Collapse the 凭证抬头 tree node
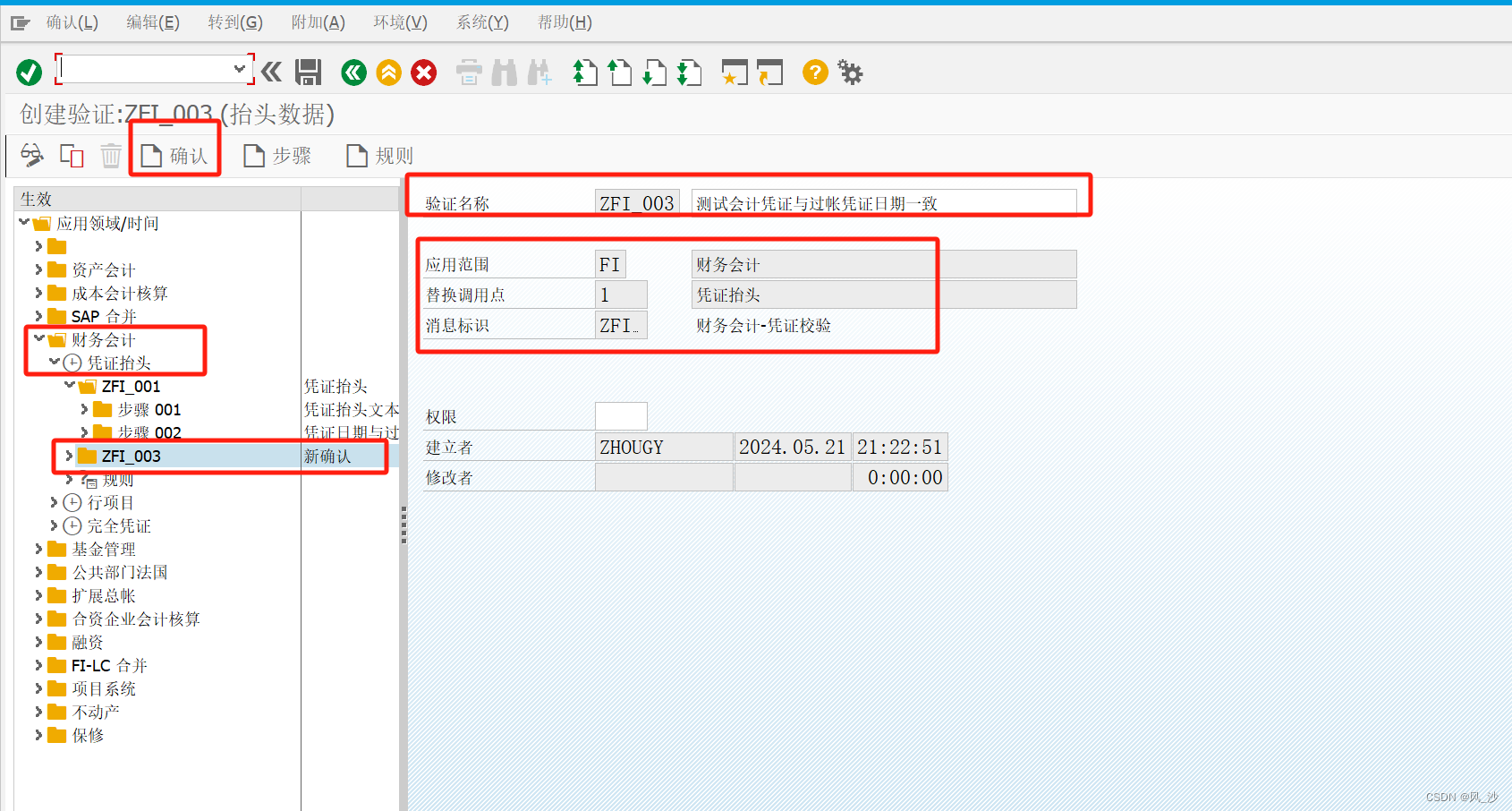Screen dimensions: 1512x811 55,363
